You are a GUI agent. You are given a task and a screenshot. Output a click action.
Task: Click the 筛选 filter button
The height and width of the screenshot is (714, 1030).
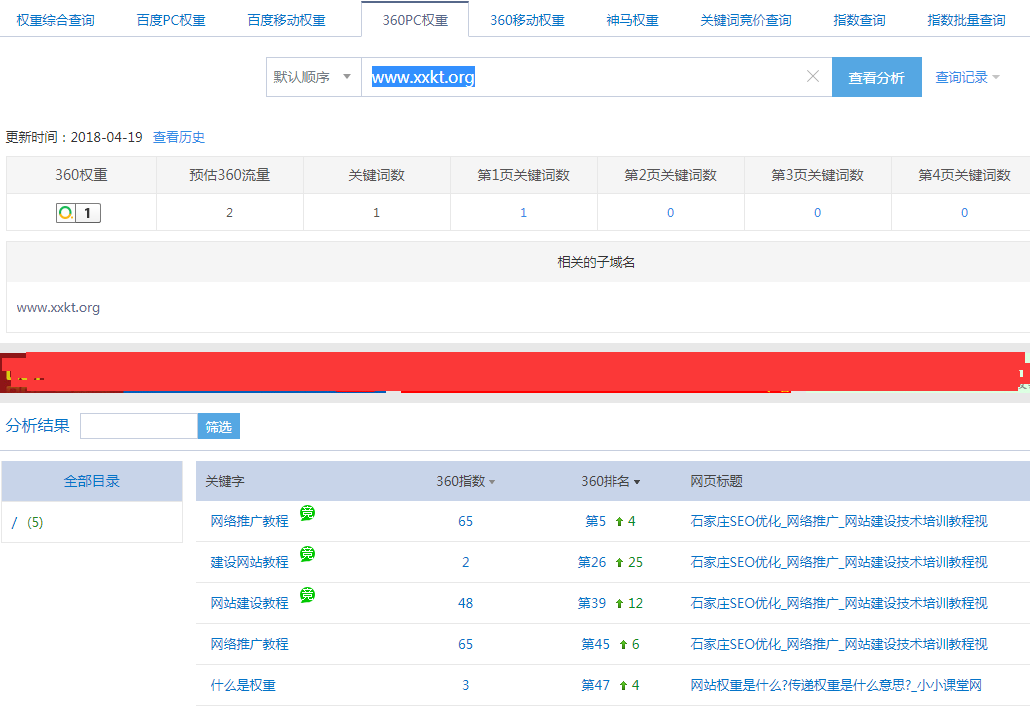[x=219, y=426]
